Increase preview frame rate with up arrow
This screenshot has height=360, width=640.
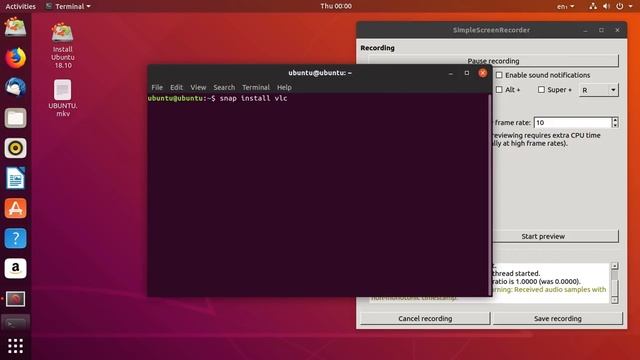(x=615, y=120)
